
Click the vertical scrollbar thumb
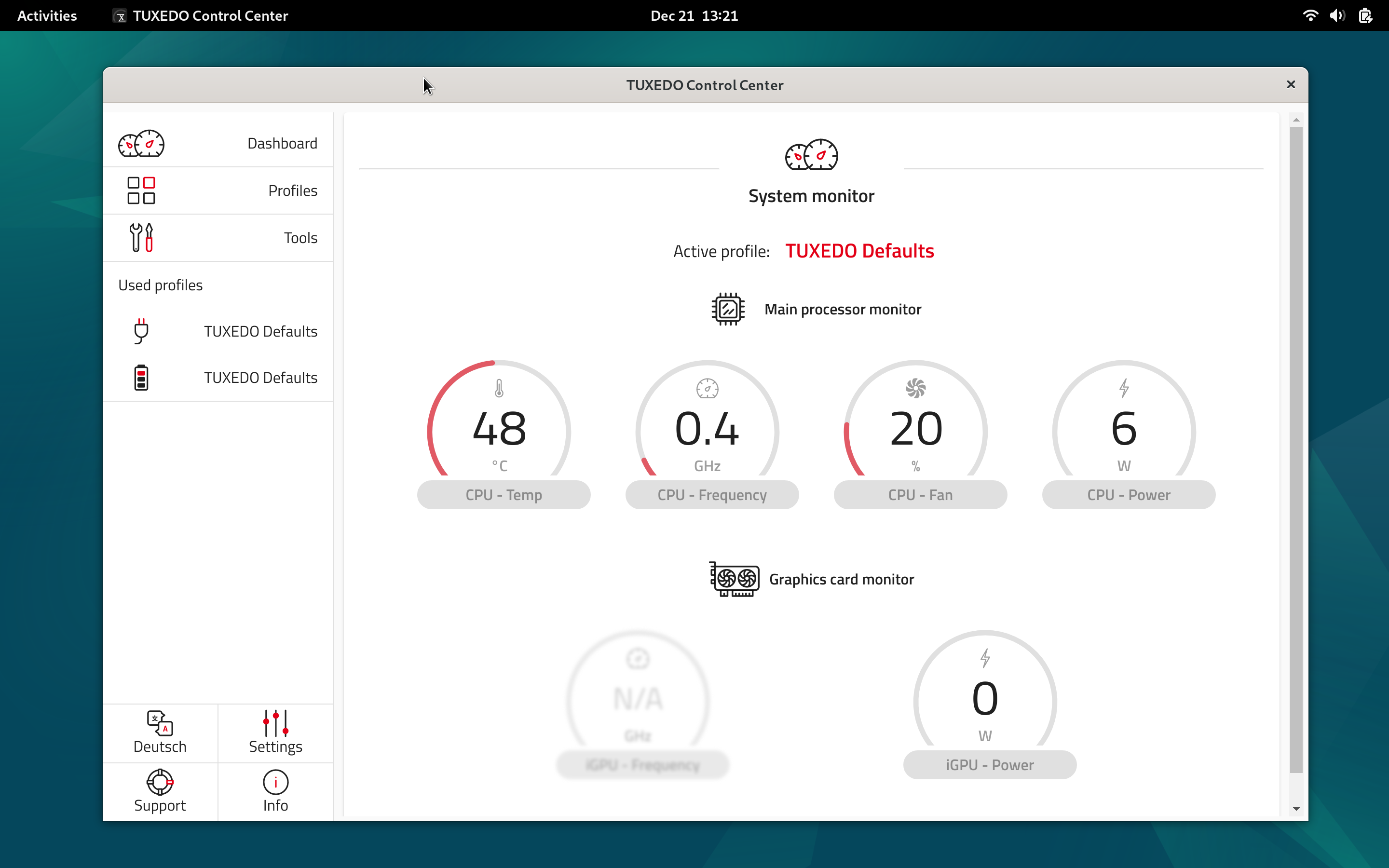[1296, 449]
